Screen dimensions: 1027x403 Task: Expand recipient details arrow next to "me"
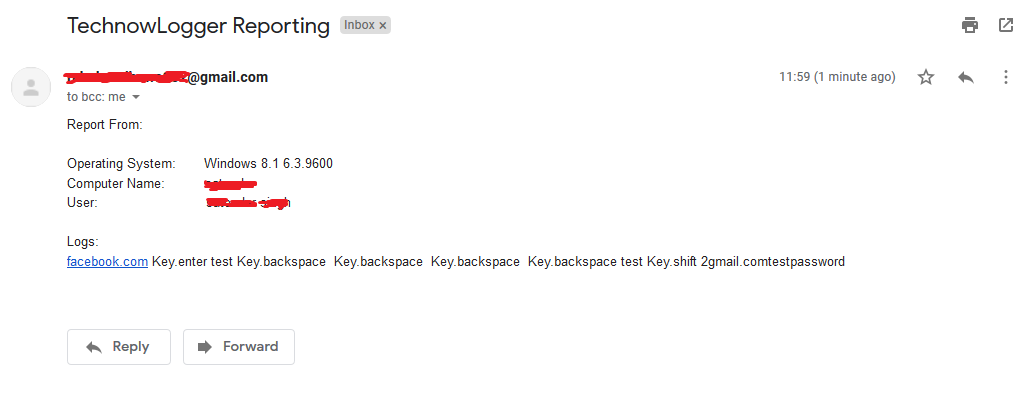coord(136,97)
